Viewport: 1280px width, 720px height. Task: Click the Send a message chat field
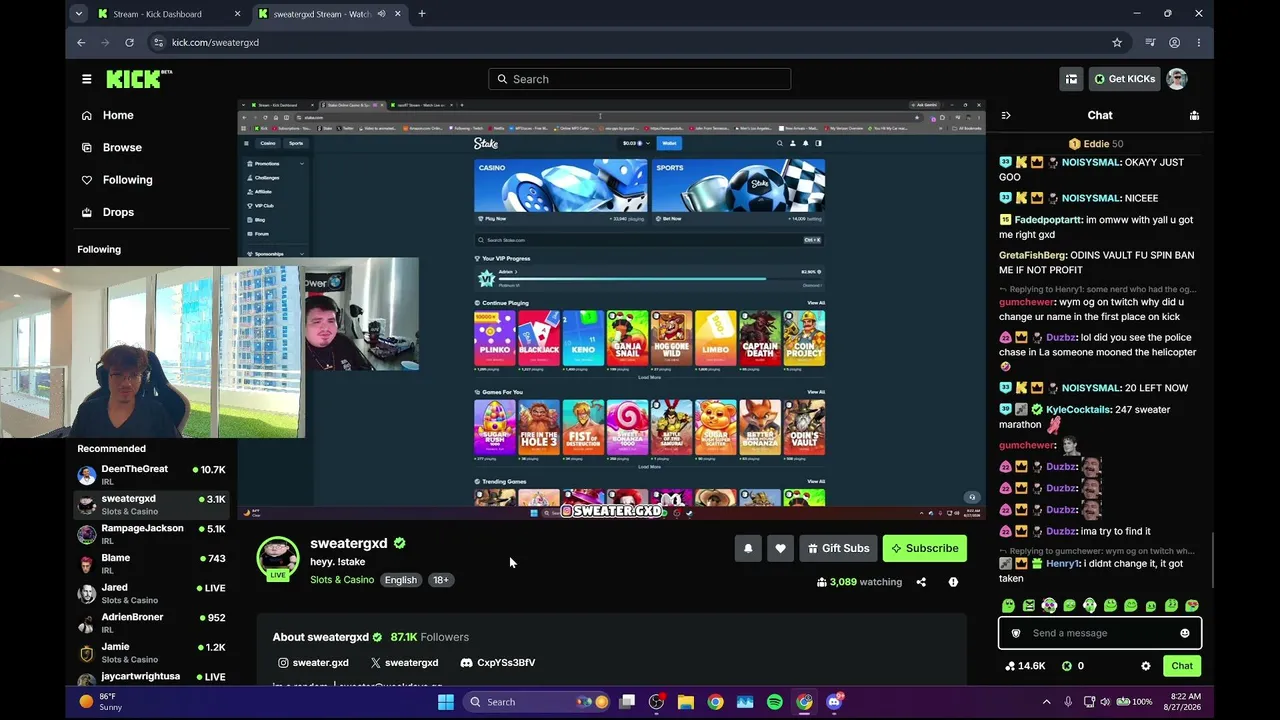[x=1100, y=633]
